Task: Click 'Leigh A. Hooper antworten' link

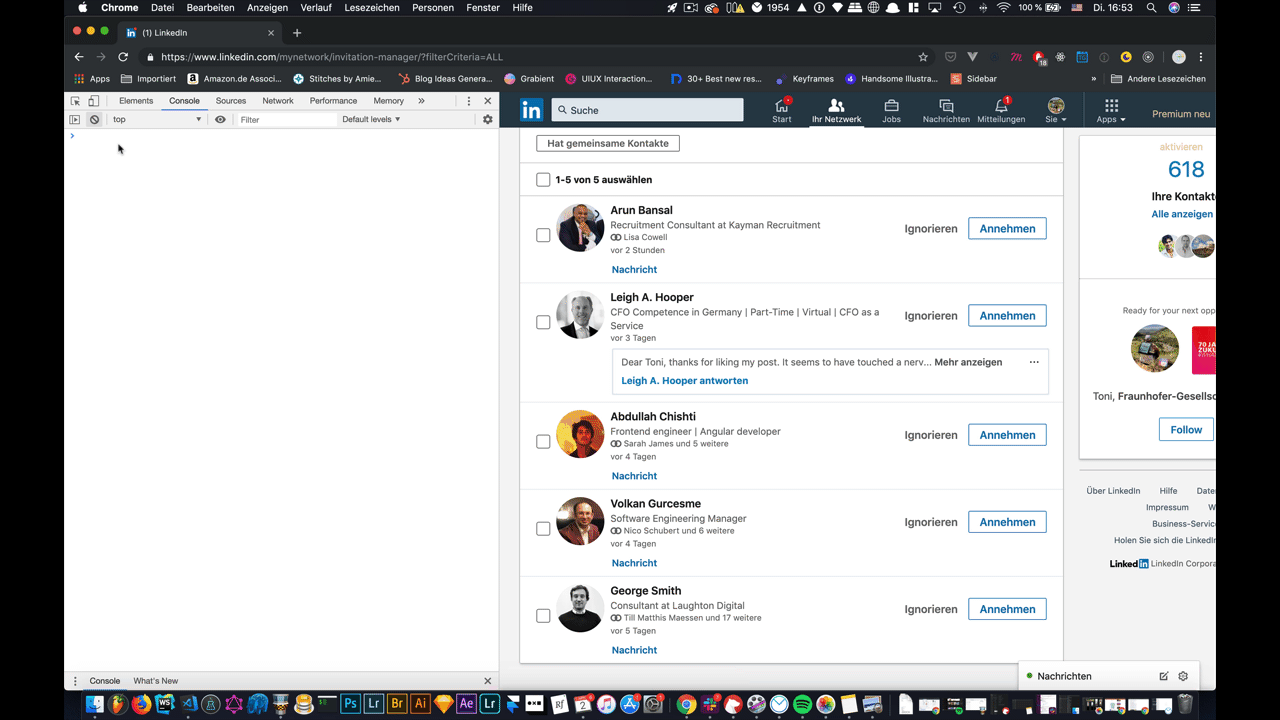Action: coord(685,381)
